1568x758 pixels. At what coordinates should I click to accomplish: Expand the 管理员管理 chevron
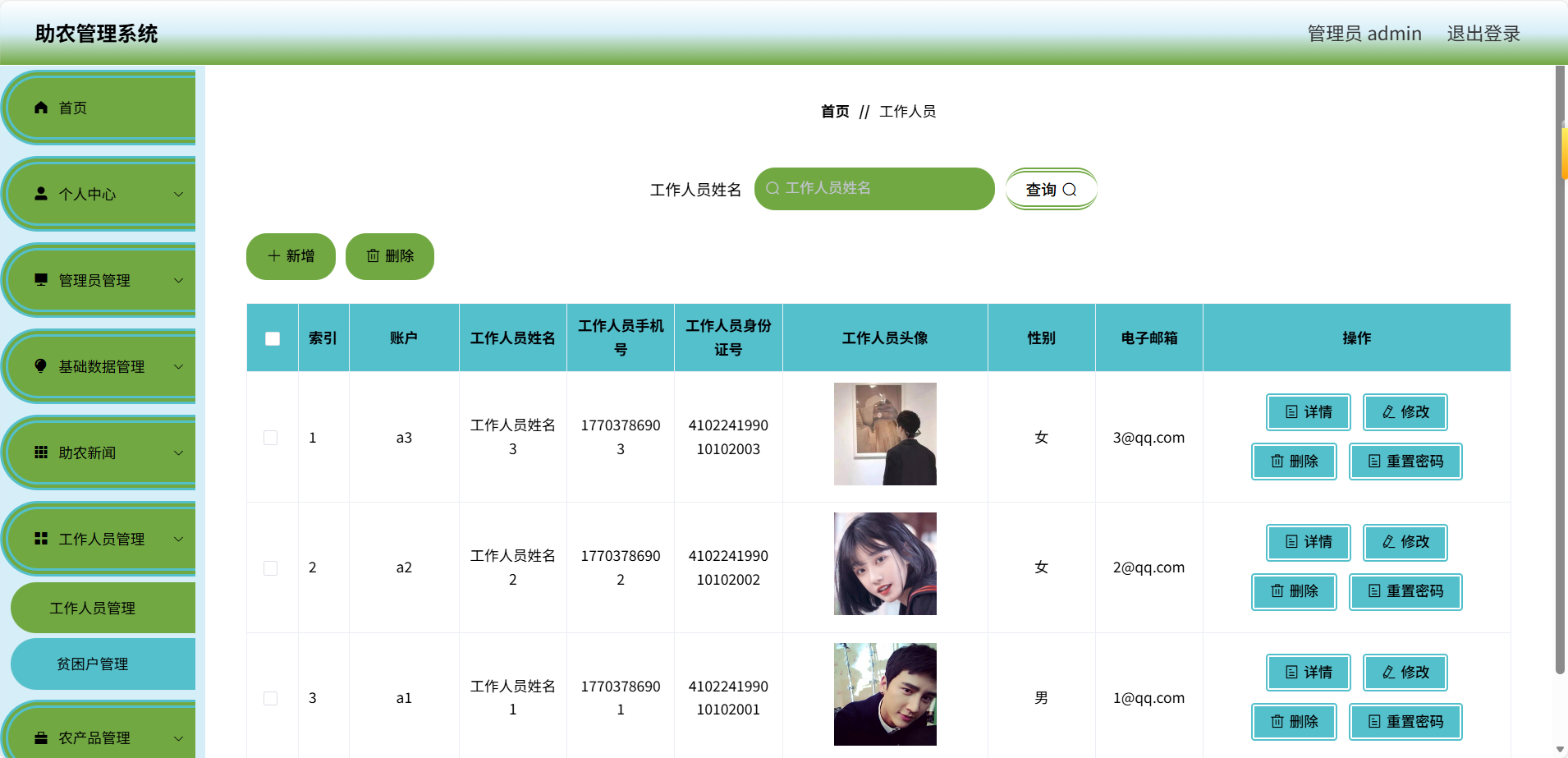point(178,280)
